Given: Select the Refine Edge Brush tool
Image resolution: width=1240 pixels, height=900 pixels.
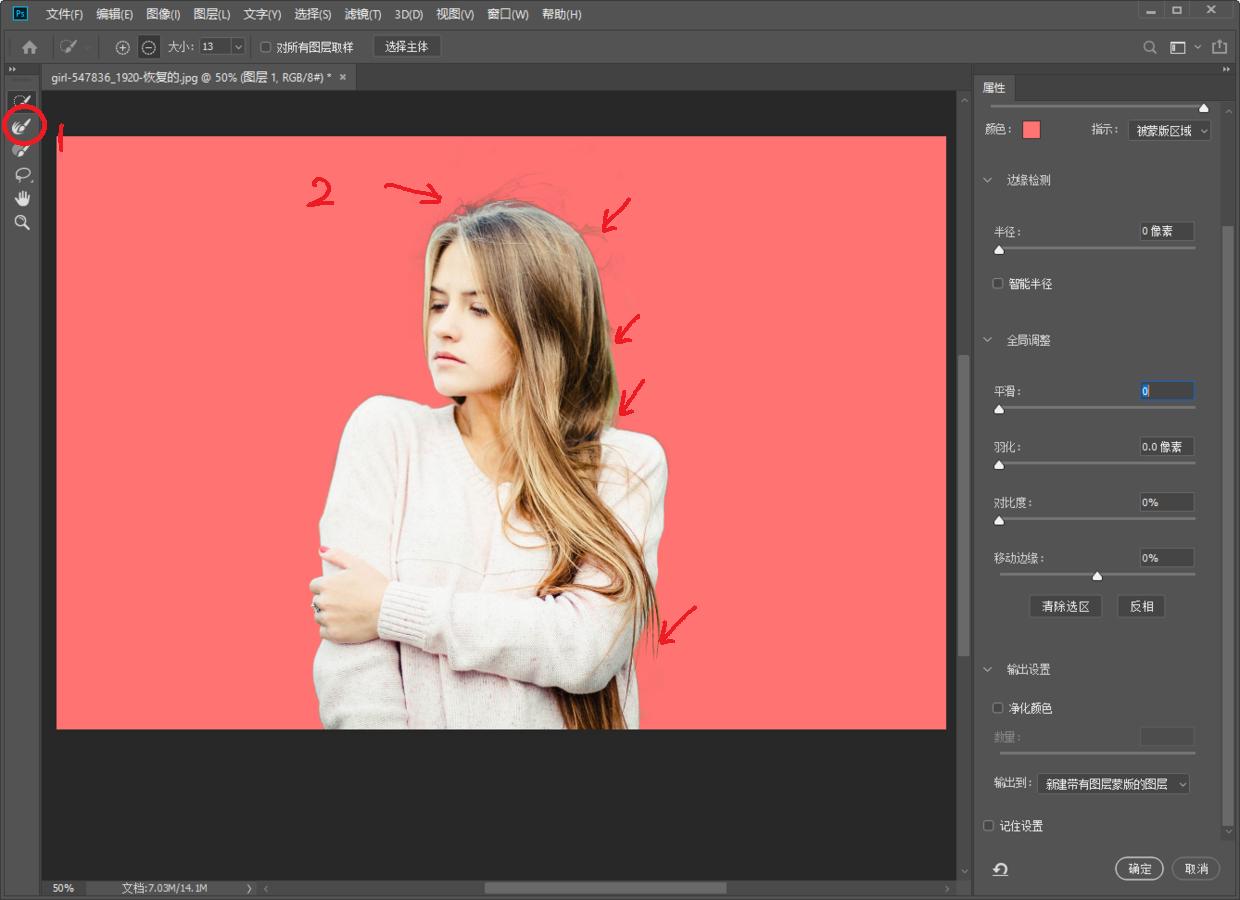Looking at the screenshot, I should pyautogui.click(x=21, y=126).
